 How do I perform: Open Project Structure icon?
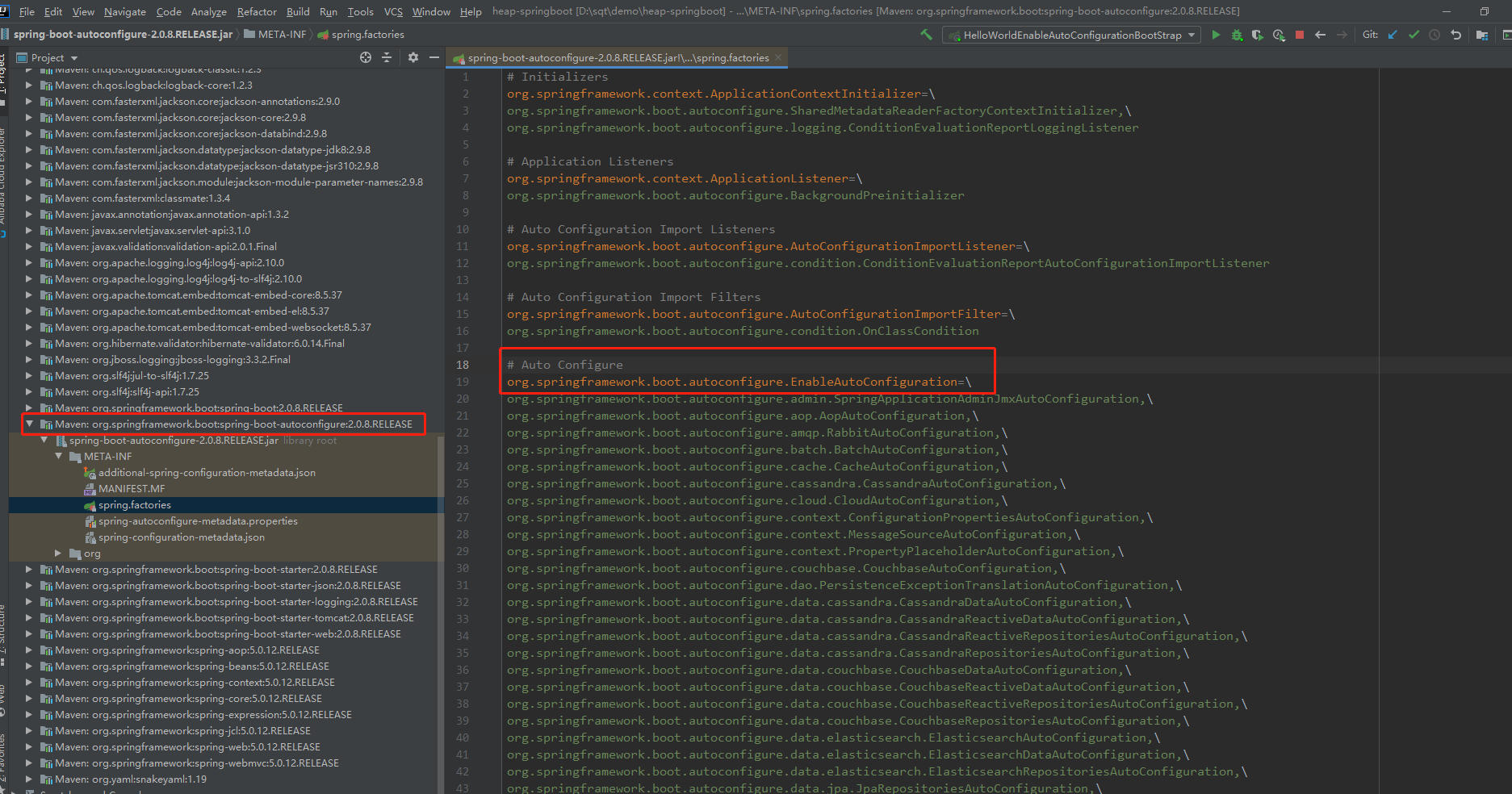[x=1482, y=35]
